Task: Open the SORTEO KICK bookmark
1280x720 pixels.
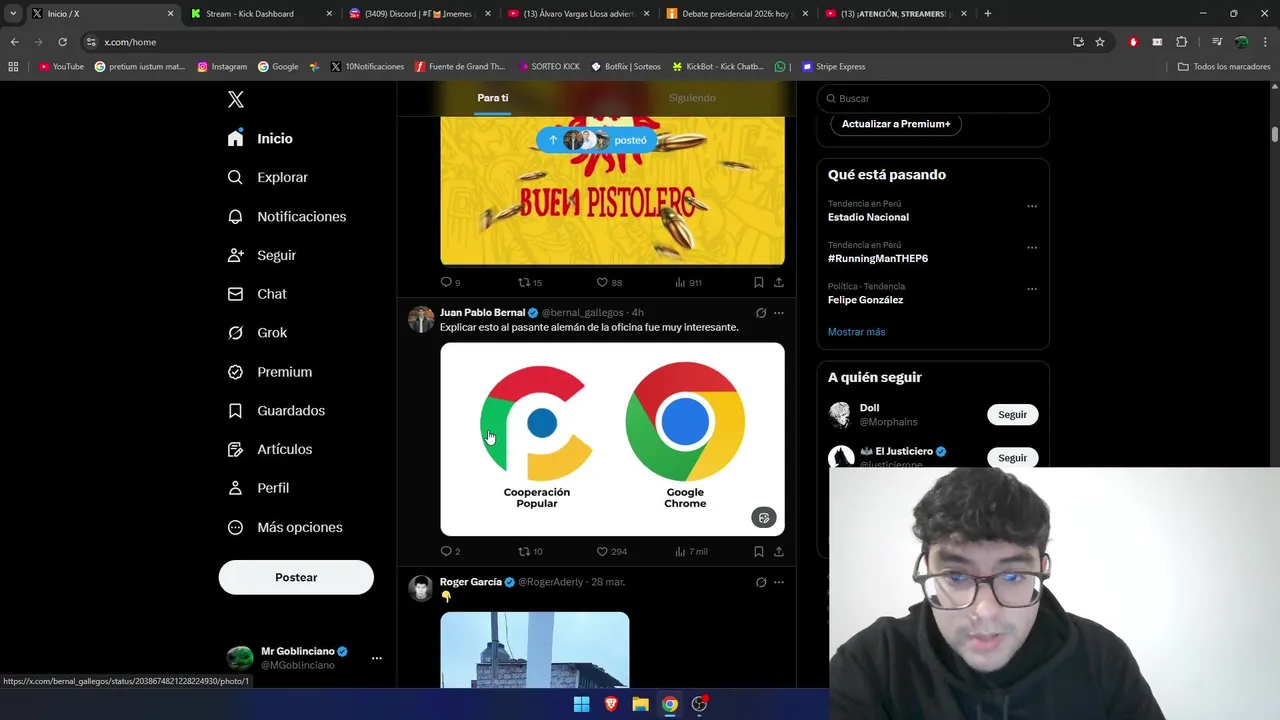Action: tap(549, 67)
